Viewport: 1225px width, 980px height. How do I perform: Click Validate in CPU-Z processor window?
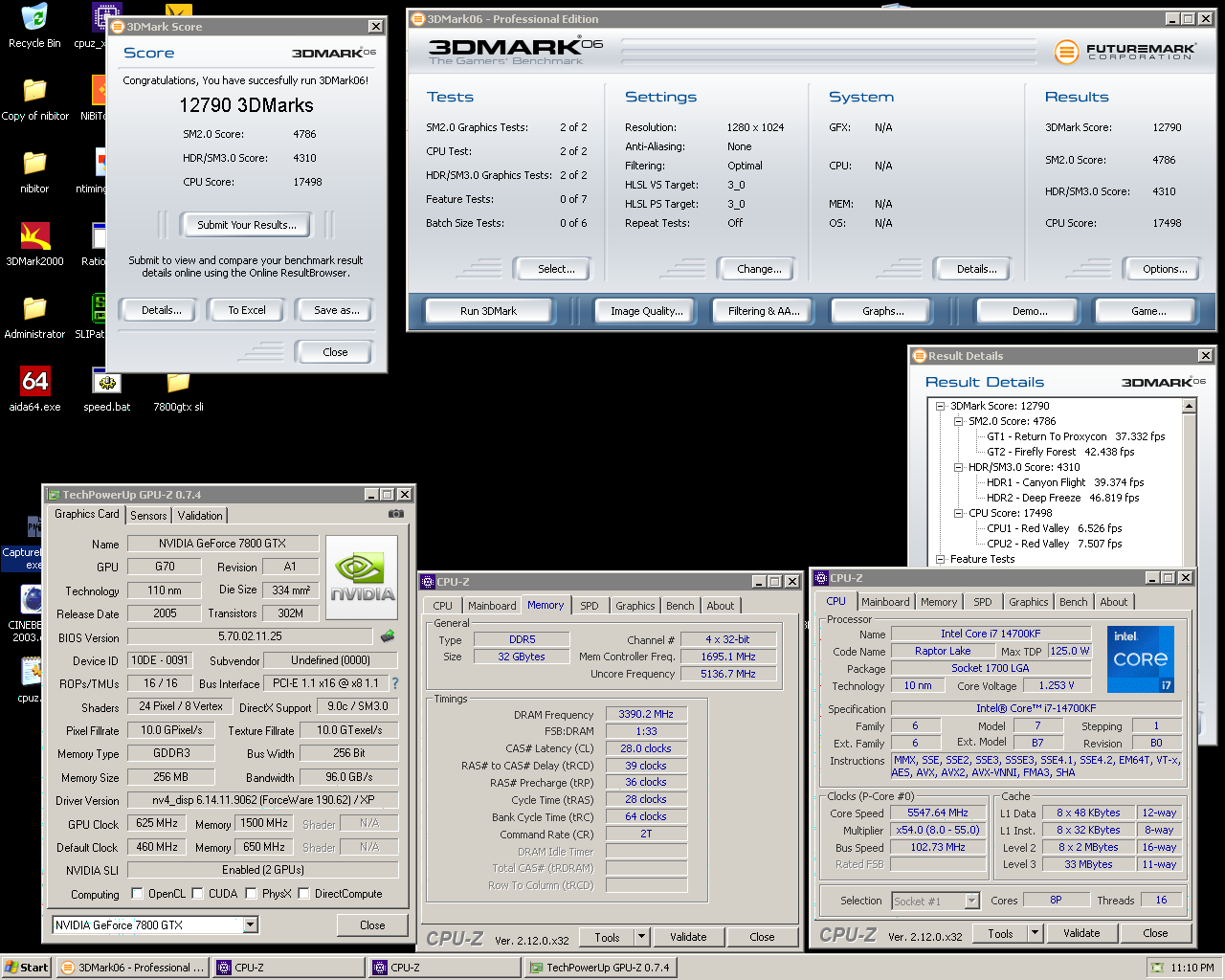(x=1081, y=933)
